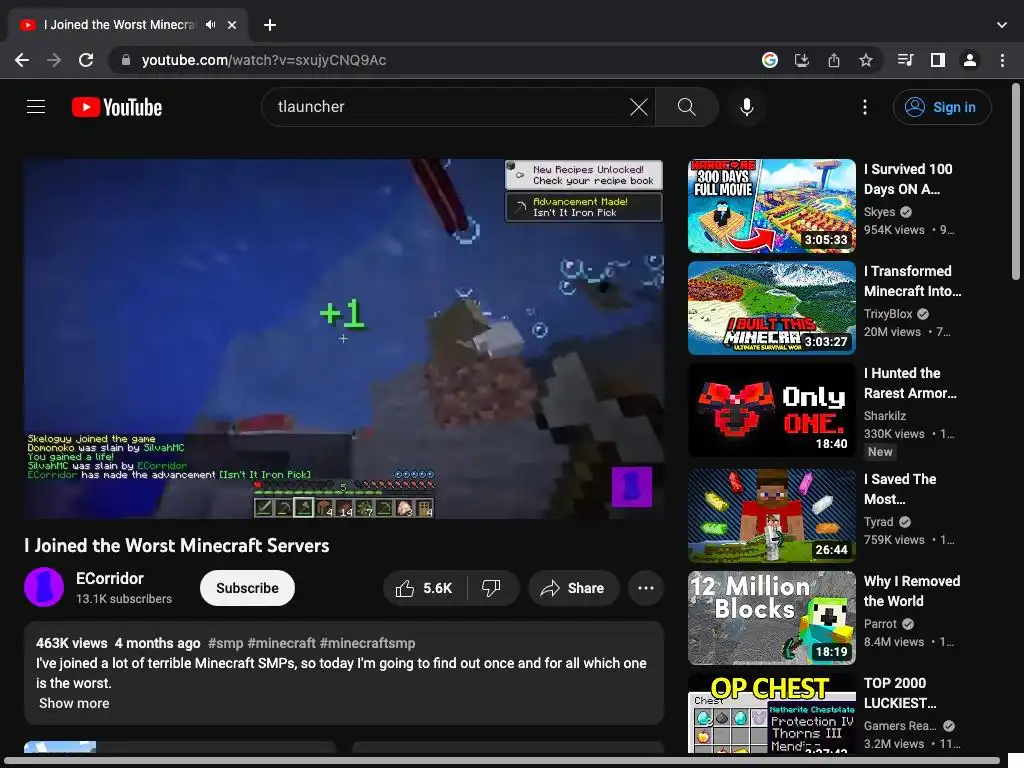Open the 'Only ONE' thumbnail
Screen dimensions: 1024x768
pos(771,409)
